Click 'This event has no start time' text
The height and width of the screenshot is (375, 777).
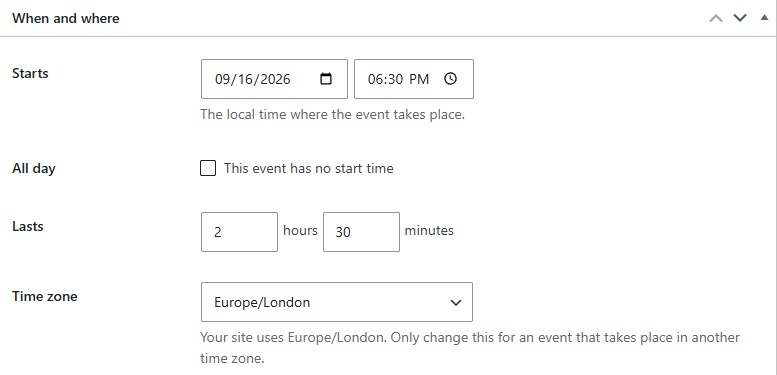[x=309, y=168]
